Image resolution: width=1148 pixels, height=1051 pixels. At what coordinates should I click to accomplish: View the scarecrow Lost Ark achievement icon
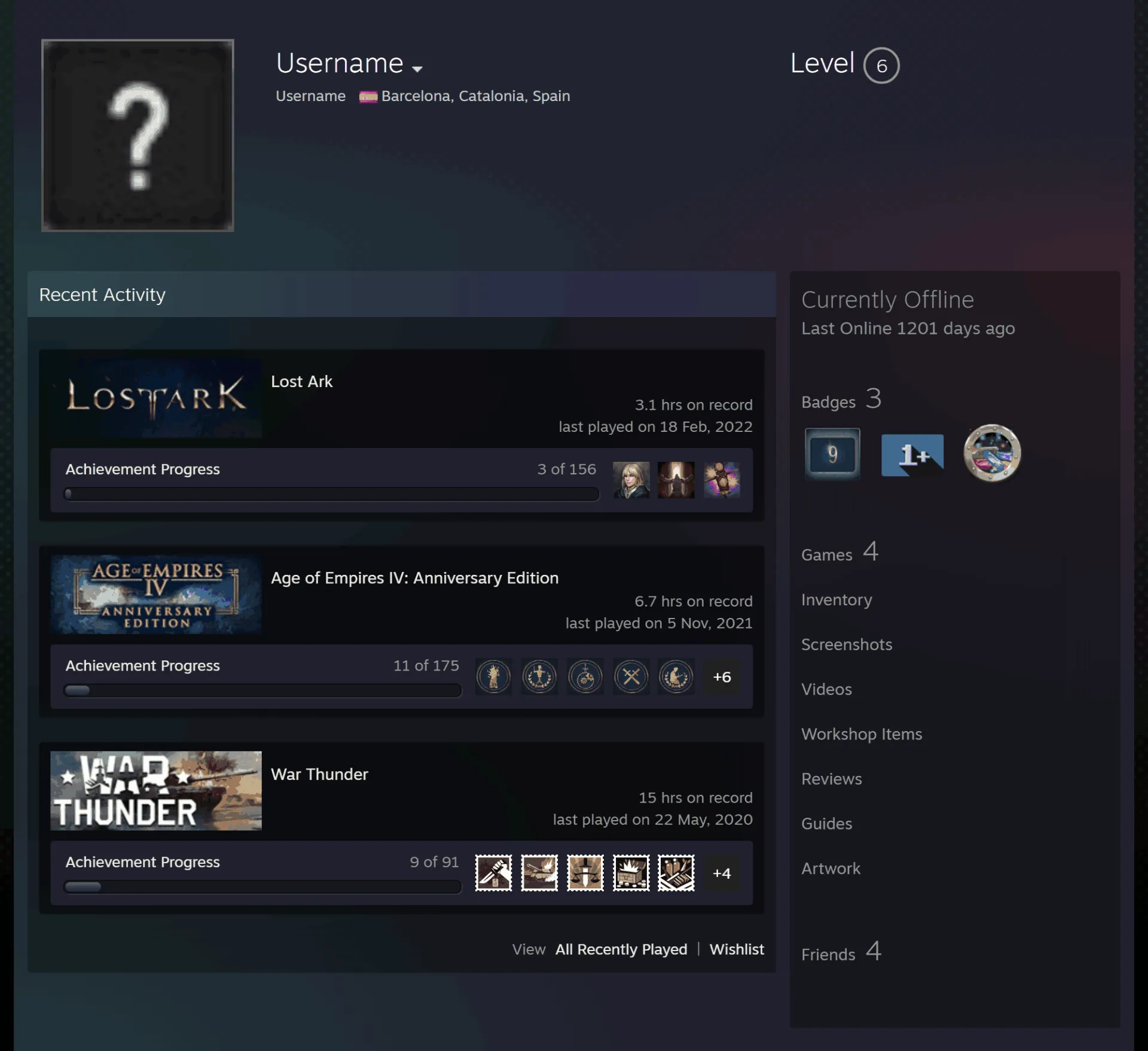point(722,480)
